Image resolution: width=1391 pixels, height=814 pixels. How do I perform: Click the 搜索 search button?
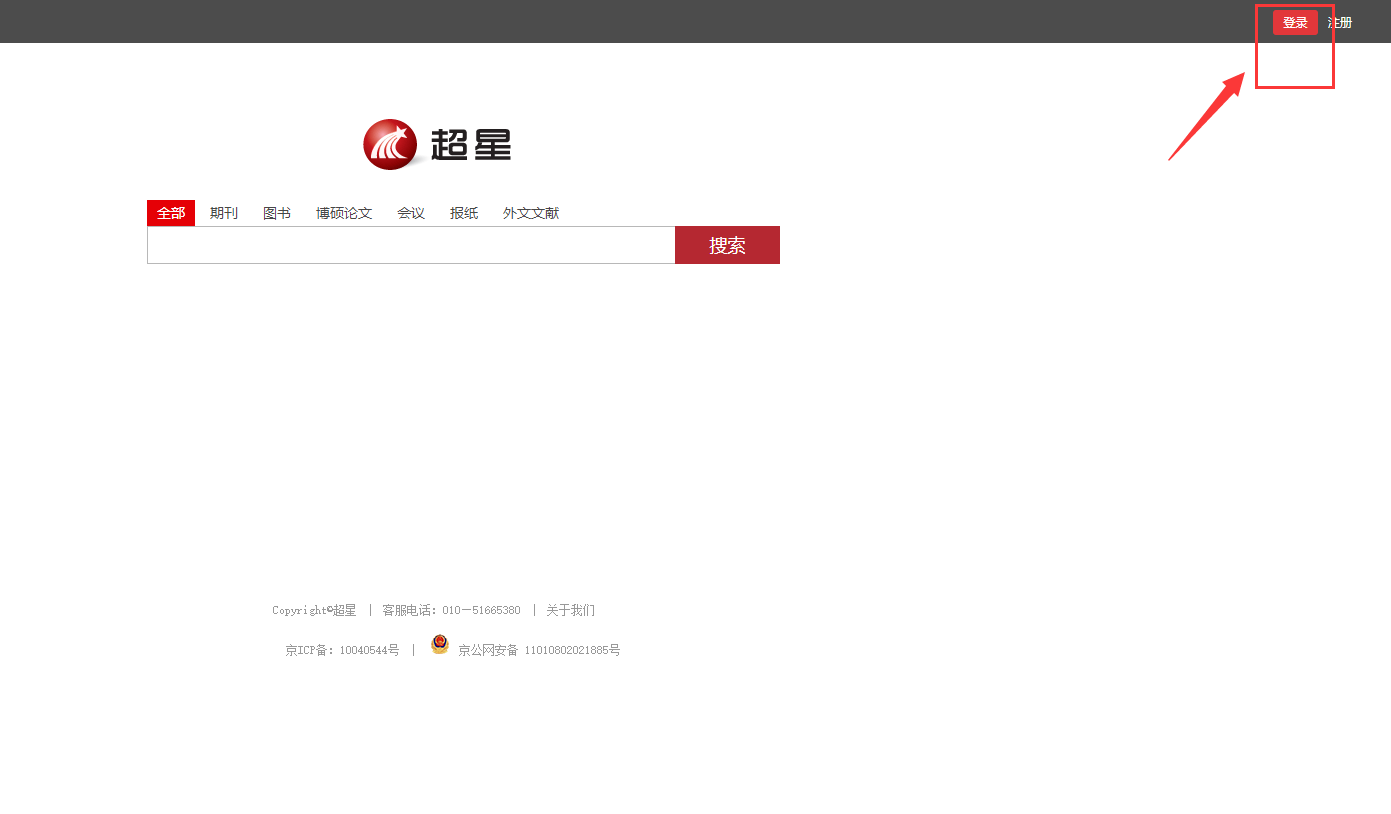point(727,245)
